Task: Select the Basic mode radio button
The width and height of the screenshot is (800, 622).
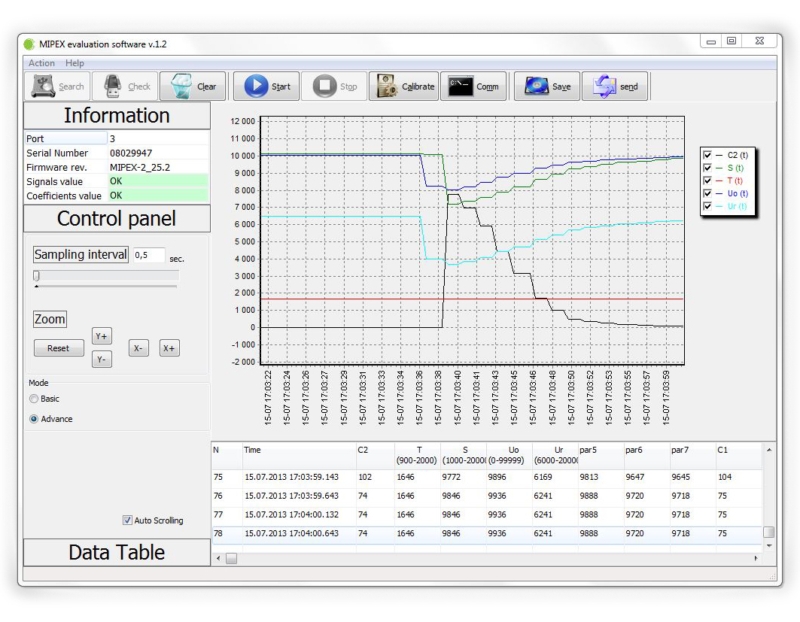Action: tap(34, 399)
